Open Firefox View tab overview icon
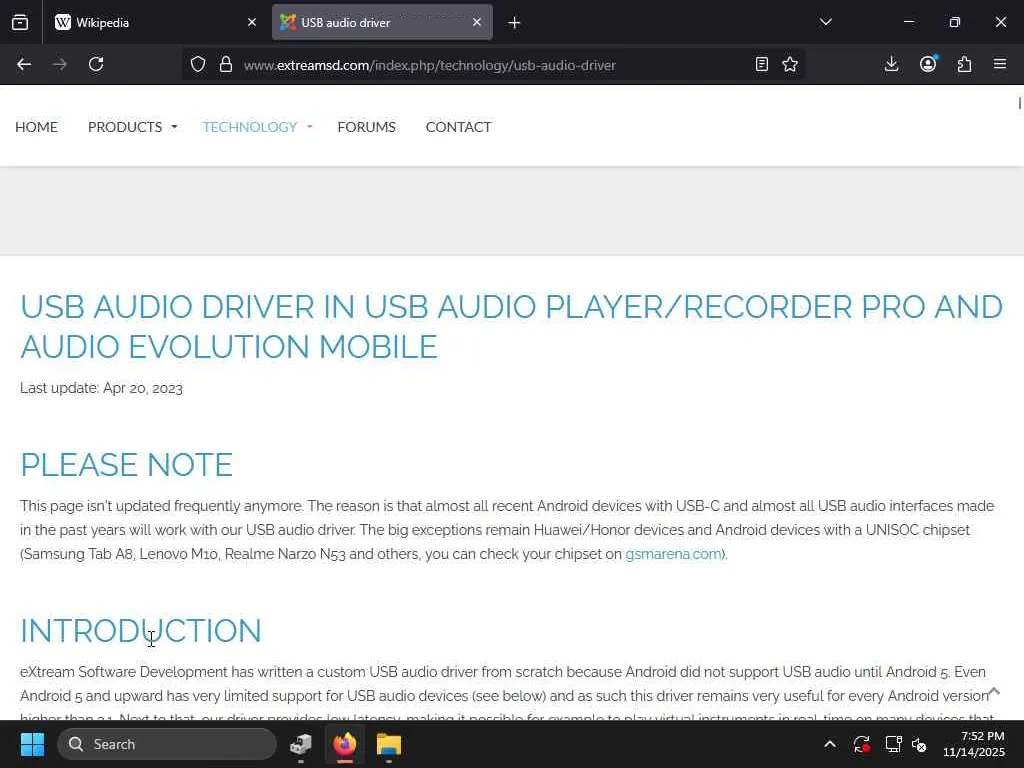 pyautogui.click(x=20, y=23)
